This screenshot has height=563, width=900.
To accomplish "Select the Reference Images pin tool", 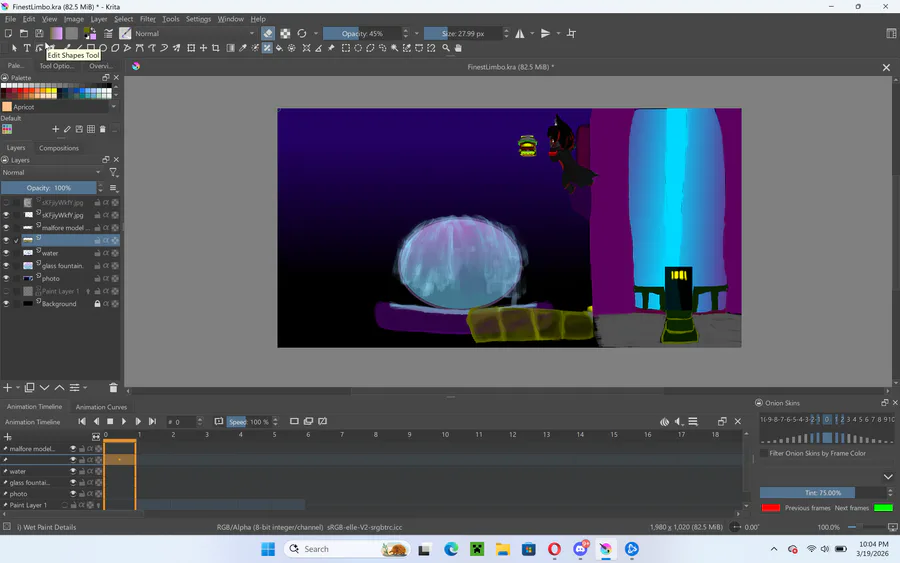I will coord(331,48).
